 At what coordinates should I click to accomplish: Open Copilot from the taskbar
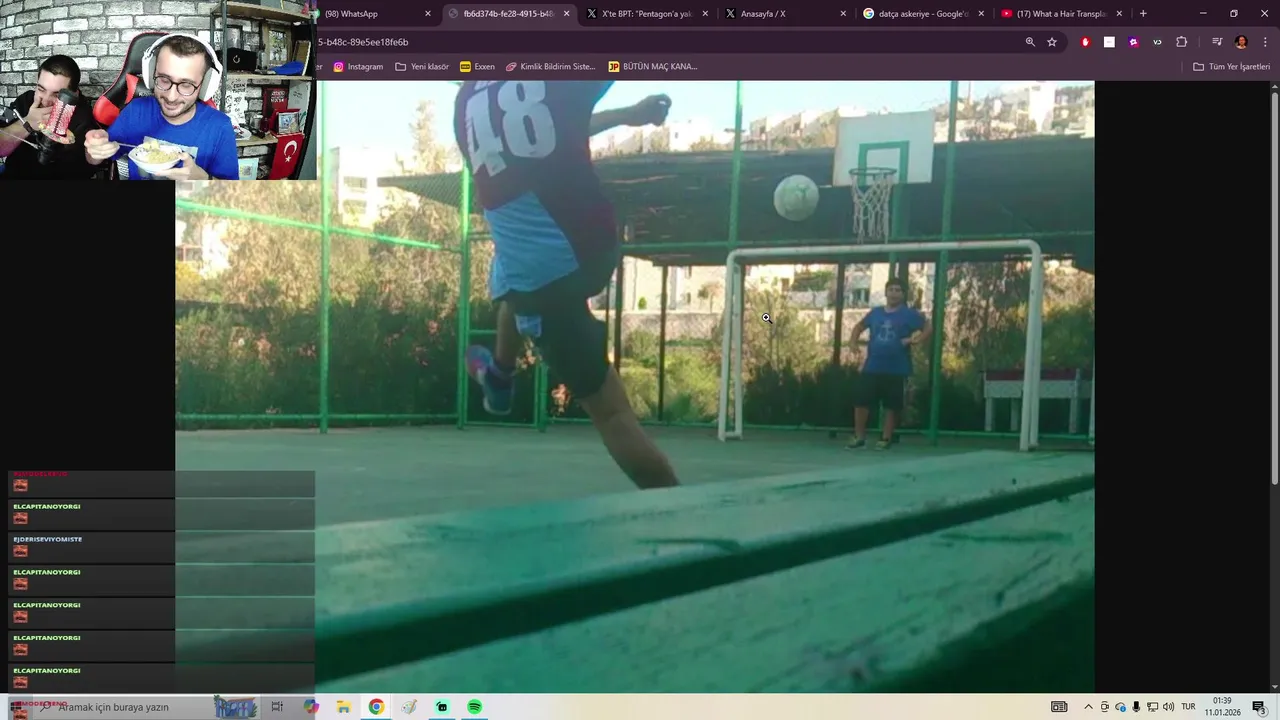tap(311, 707)
